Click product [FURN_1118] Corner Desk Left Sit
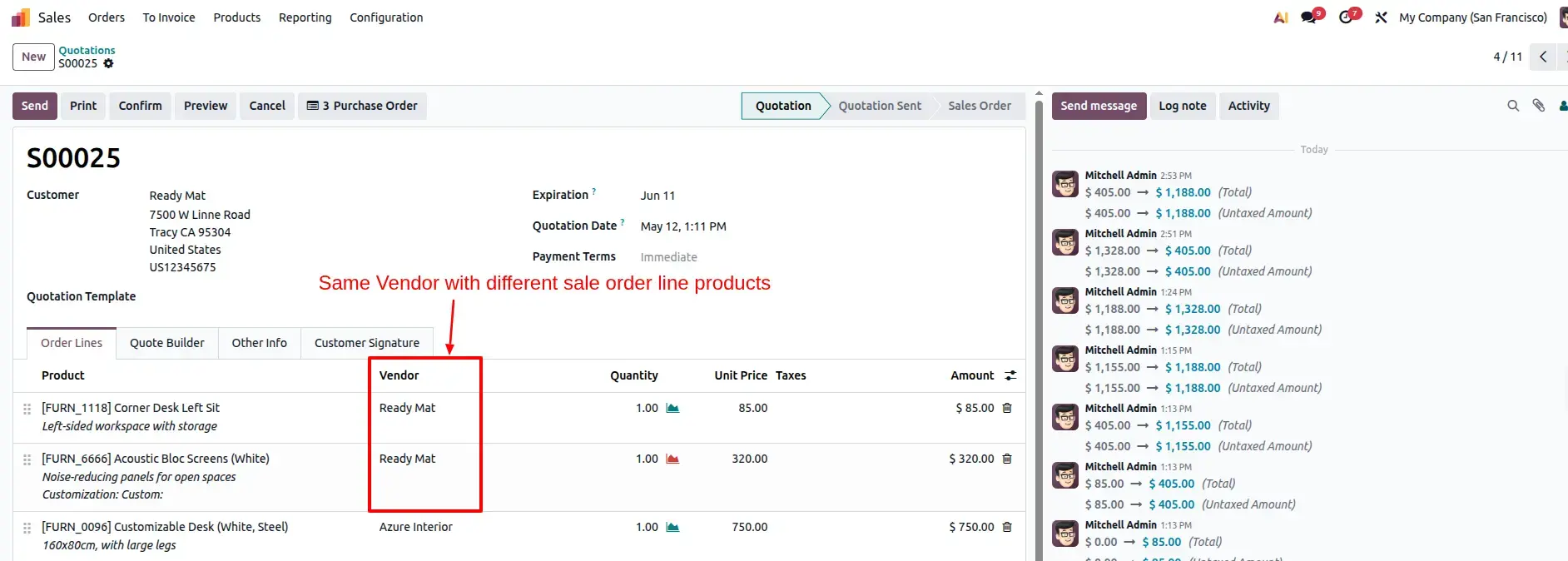1568x561 pixels. point(131,408)
